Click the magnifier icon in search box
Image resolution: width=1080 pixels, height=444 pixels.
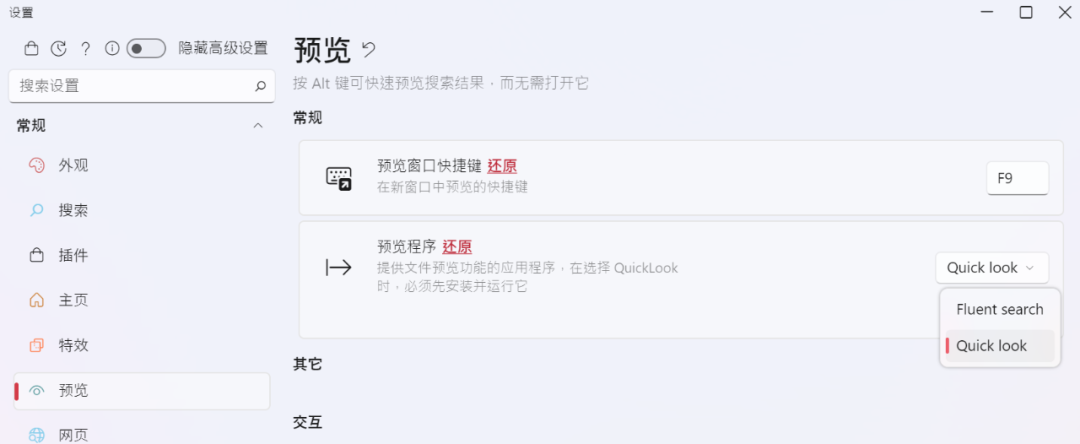click(260, 86)
